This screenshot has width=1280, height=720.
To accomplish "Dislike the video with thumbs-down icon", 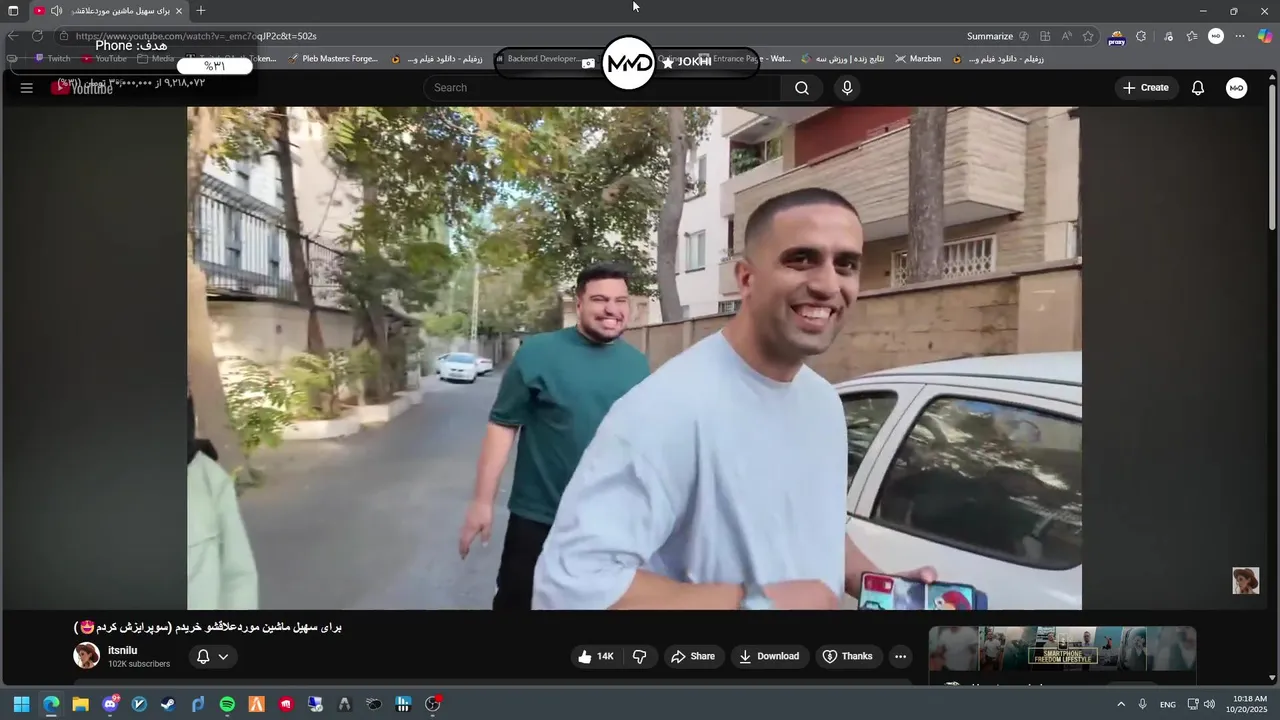I will [639, 656].
